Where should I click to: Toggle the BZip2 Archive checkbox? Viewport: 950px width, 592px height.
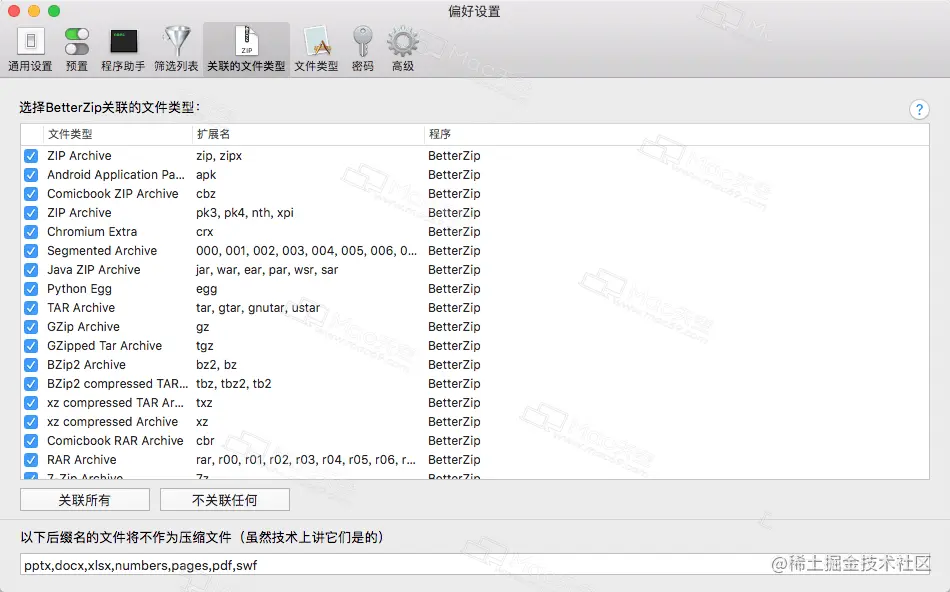coord(31,365)
